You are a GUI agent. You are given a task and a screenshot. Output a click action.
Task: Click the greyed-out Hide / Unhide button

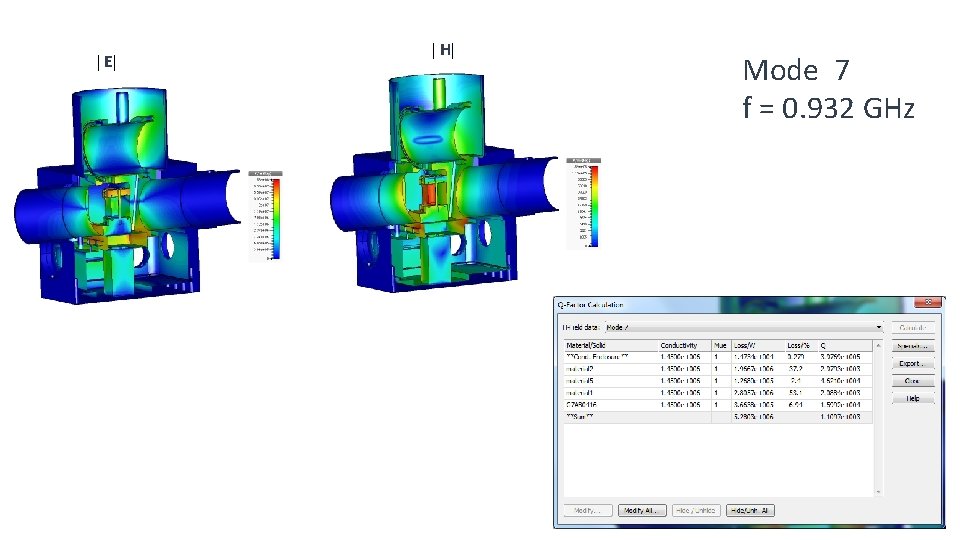696,511
